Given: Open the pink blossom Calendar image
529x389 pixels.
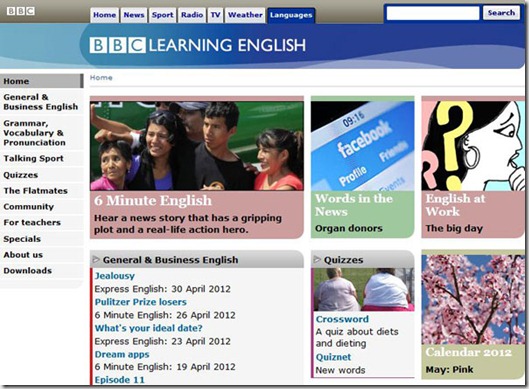Looking at the screenshot, I should click(473, 300).
